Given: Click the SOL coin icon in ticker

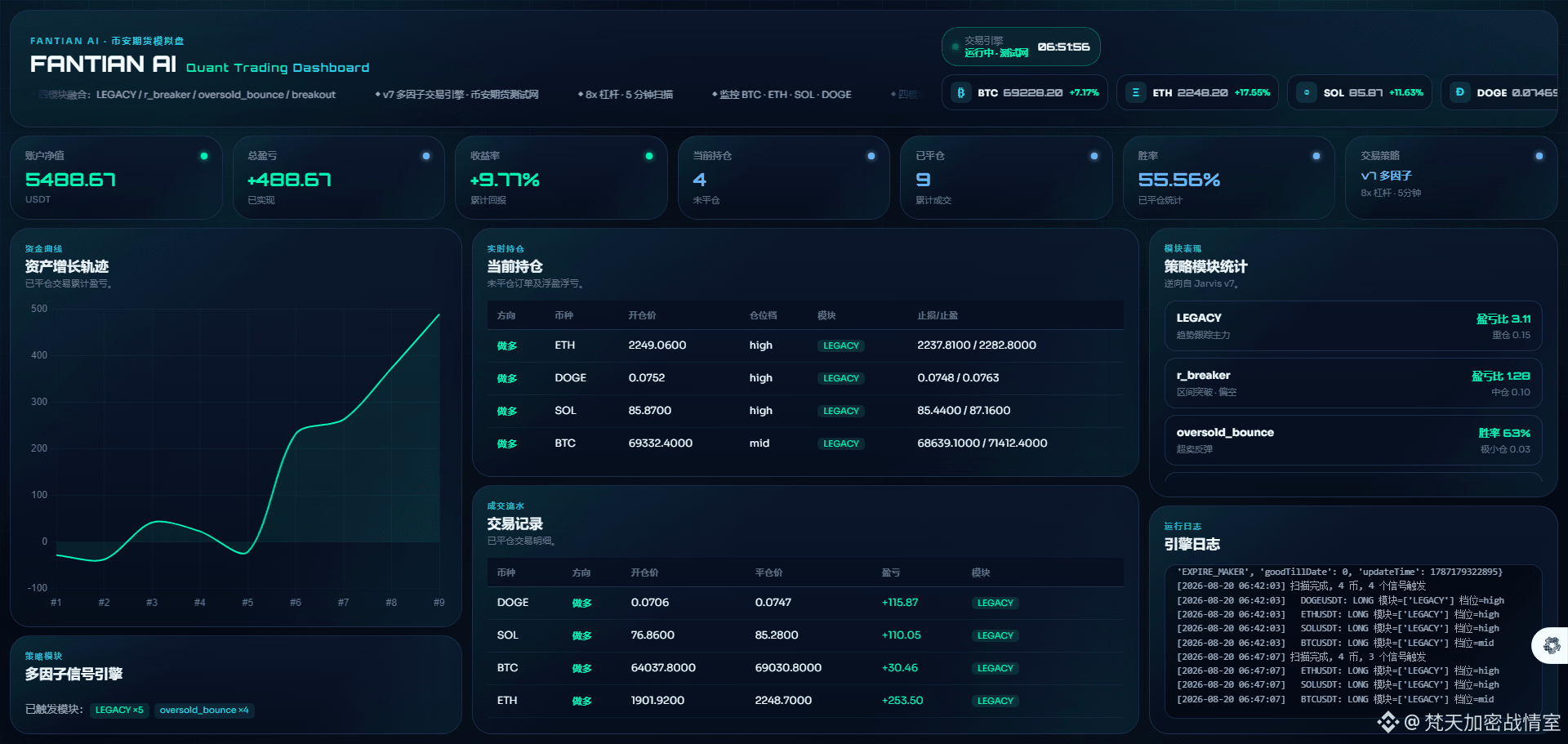Looking at the screenshot, I should point(1307,92).
